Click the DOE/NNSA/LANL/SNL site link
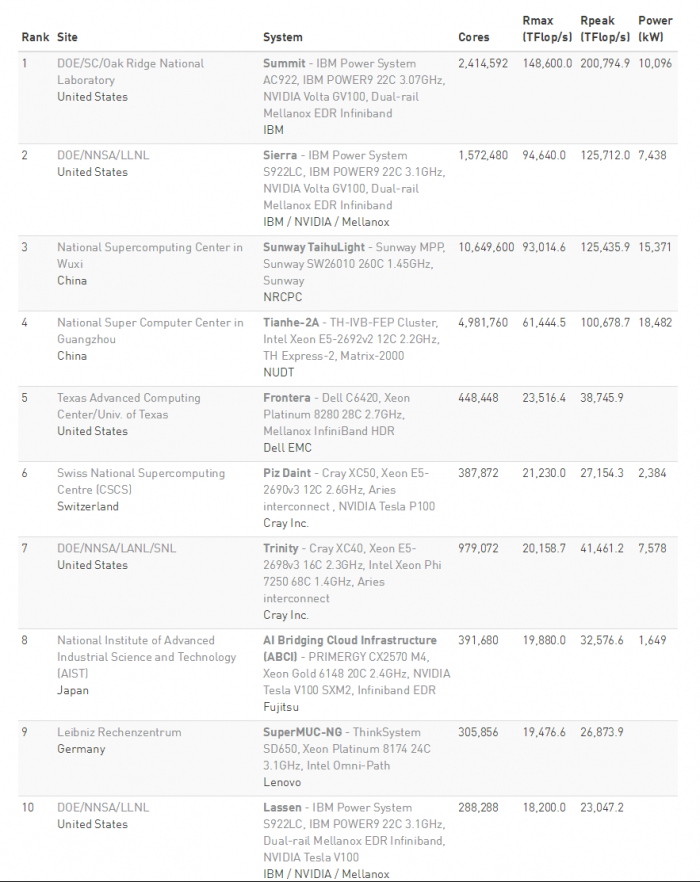The width and height of the screenshot is (700, 882). click(x=120, y=548)
